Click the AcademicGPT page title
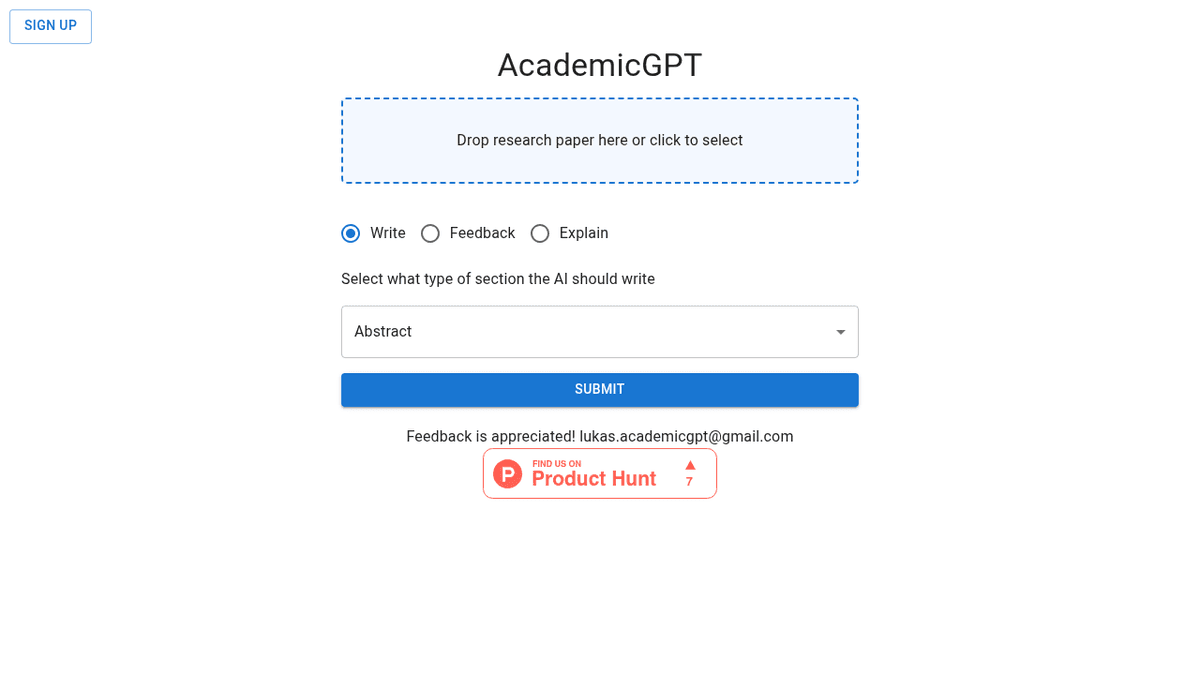Screen dimensions: 1200x675 pyautogui.click(x=600, y=65)
